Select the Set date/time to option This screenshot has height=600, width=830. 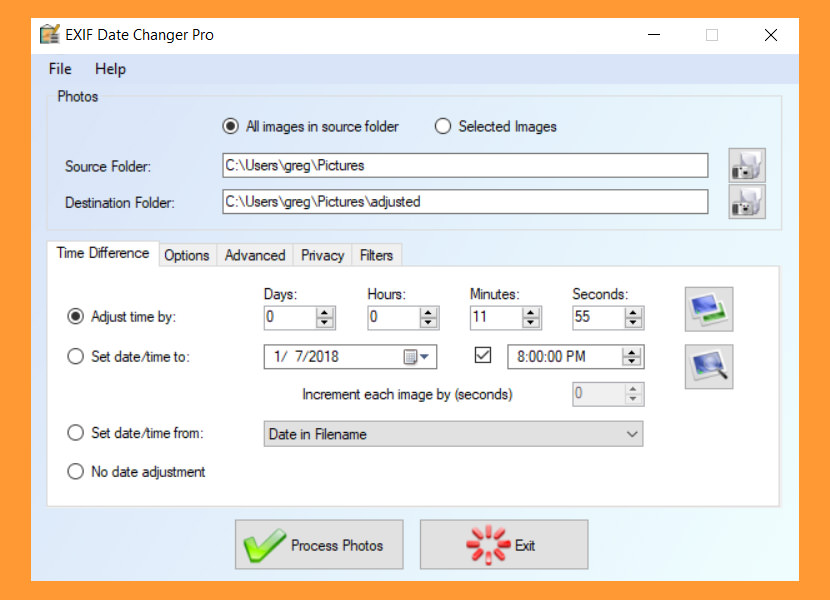pos(75,357)
